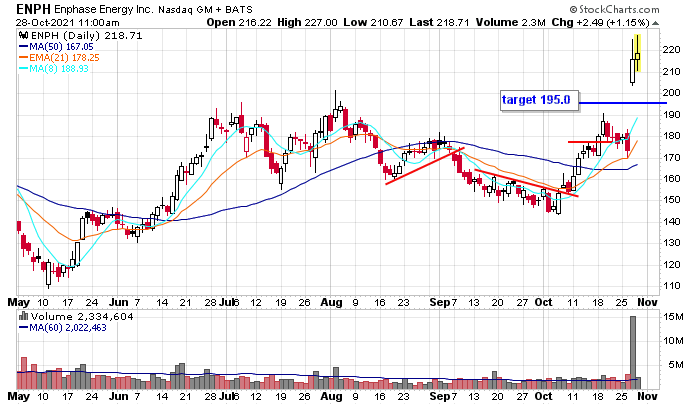Click the orange EMA(21) legend line swatch
This screenshot has width=700, height=405.
(x=24, y=58)
